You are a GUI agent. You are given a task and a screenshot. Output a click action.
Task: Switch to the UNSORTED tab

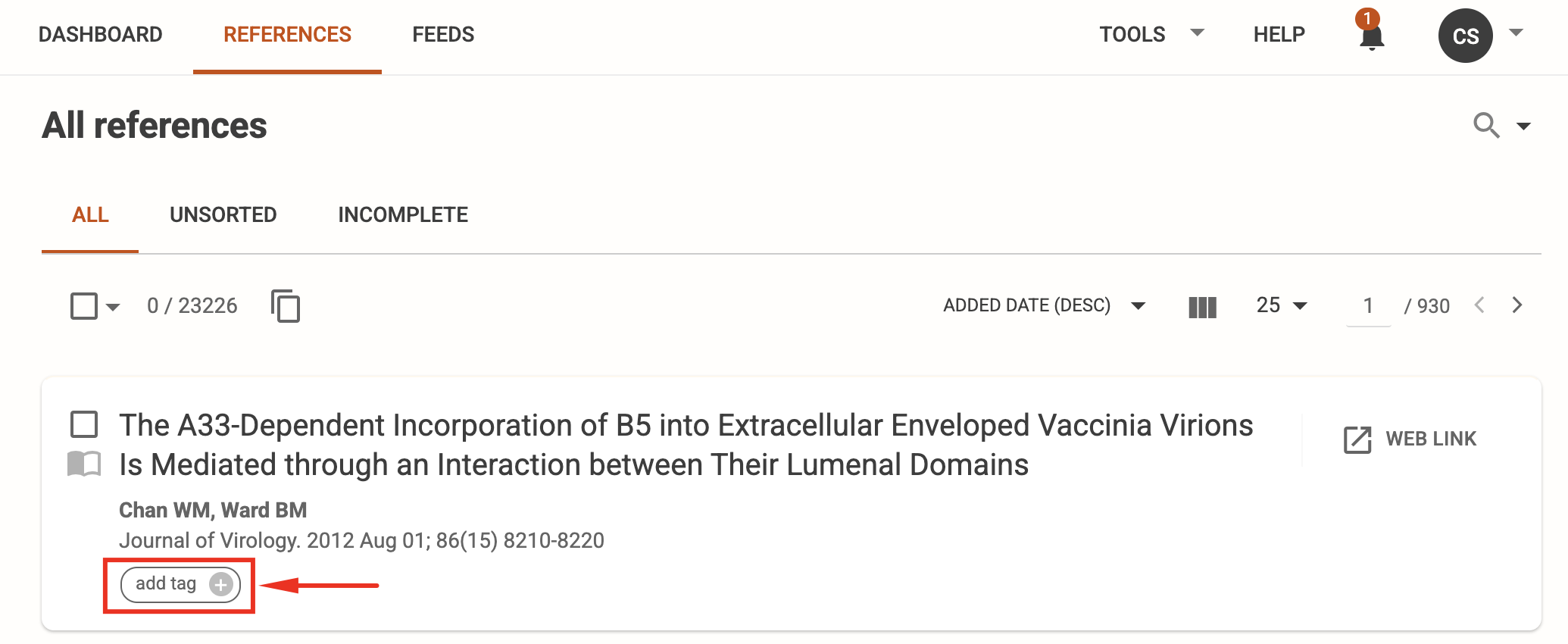click(223, 214)
